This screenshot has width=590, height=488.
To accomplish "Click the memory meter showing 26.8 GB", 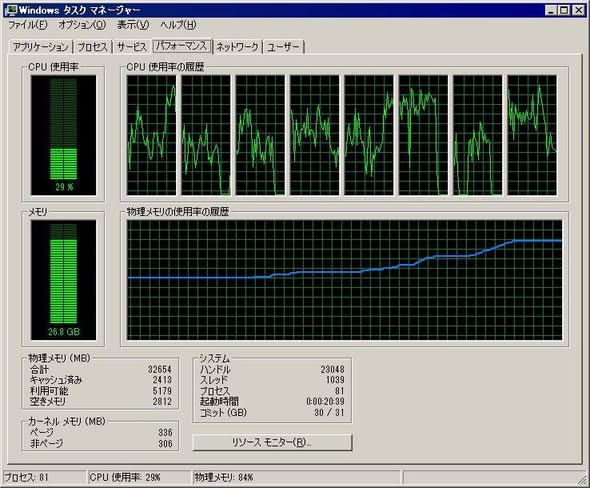I will point(63,280).
